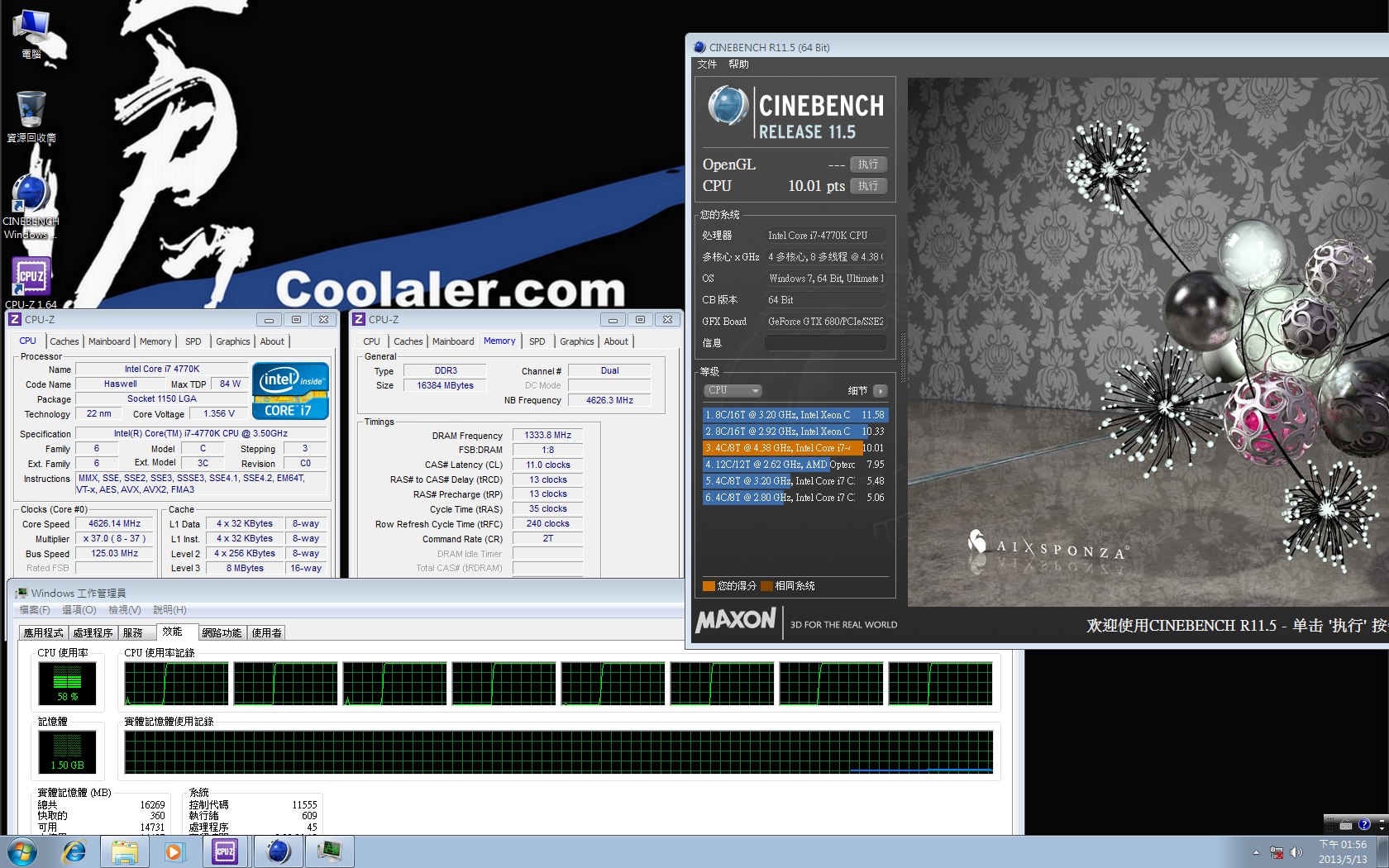This screenshot has width=1389, height=868.
Task: Click the brown identical-system legend swatch
Action: 766,586
